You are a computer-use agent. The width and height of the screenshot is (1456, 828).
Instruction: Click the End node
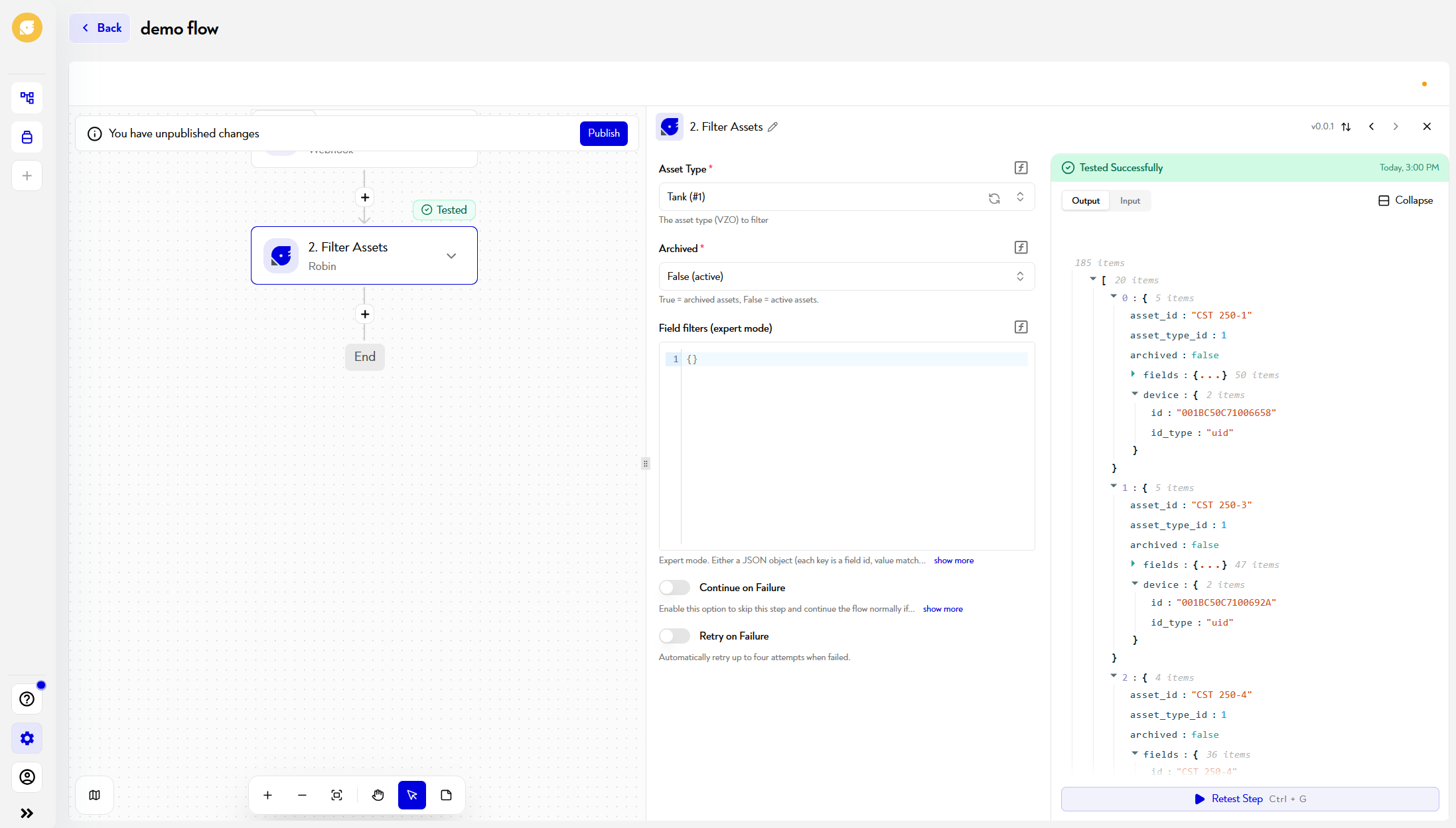coord(365,357)
